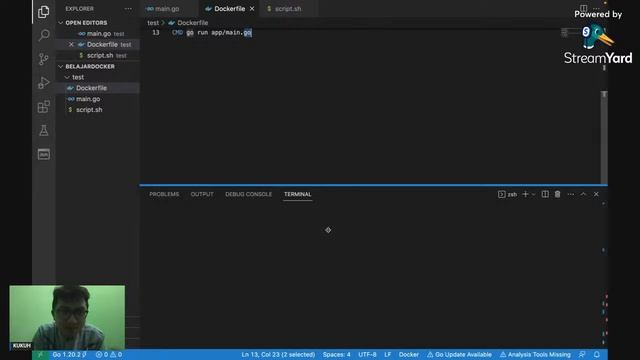
Task: Click Go Update Available warning
Action: click(x=459, y=355)
